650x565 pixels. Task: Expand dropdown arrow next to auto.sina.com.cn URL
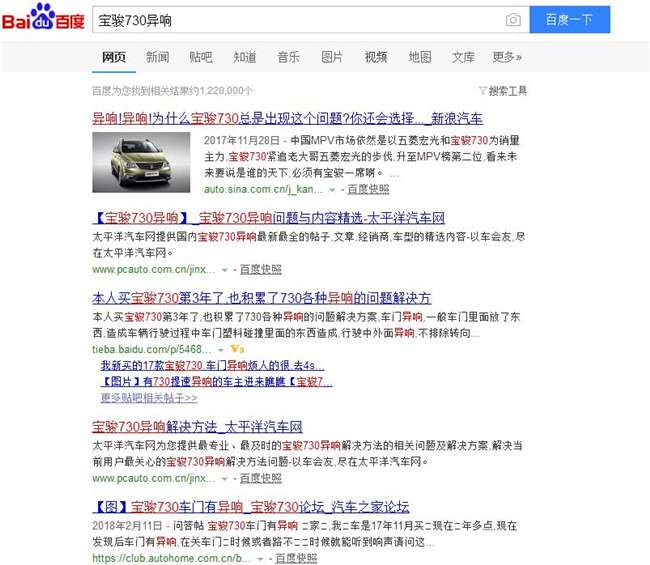[x=332, y=190]
